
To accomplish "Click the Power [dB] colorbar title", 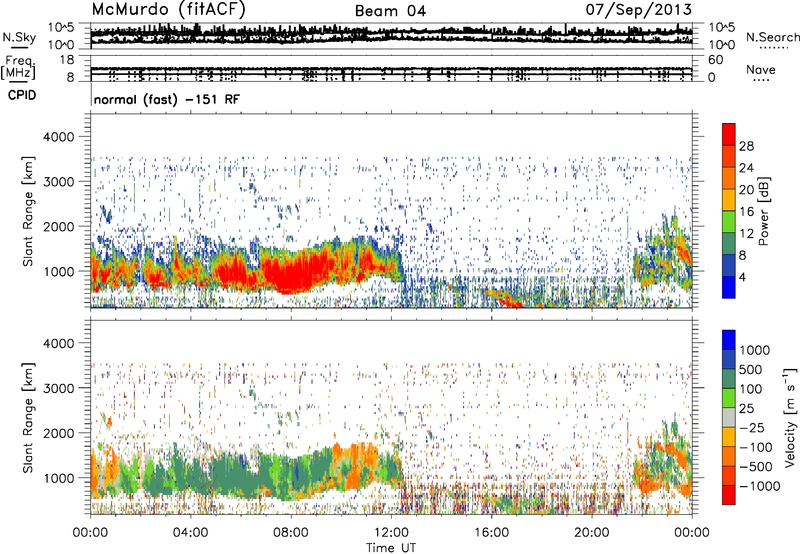I will click(763, 211).
